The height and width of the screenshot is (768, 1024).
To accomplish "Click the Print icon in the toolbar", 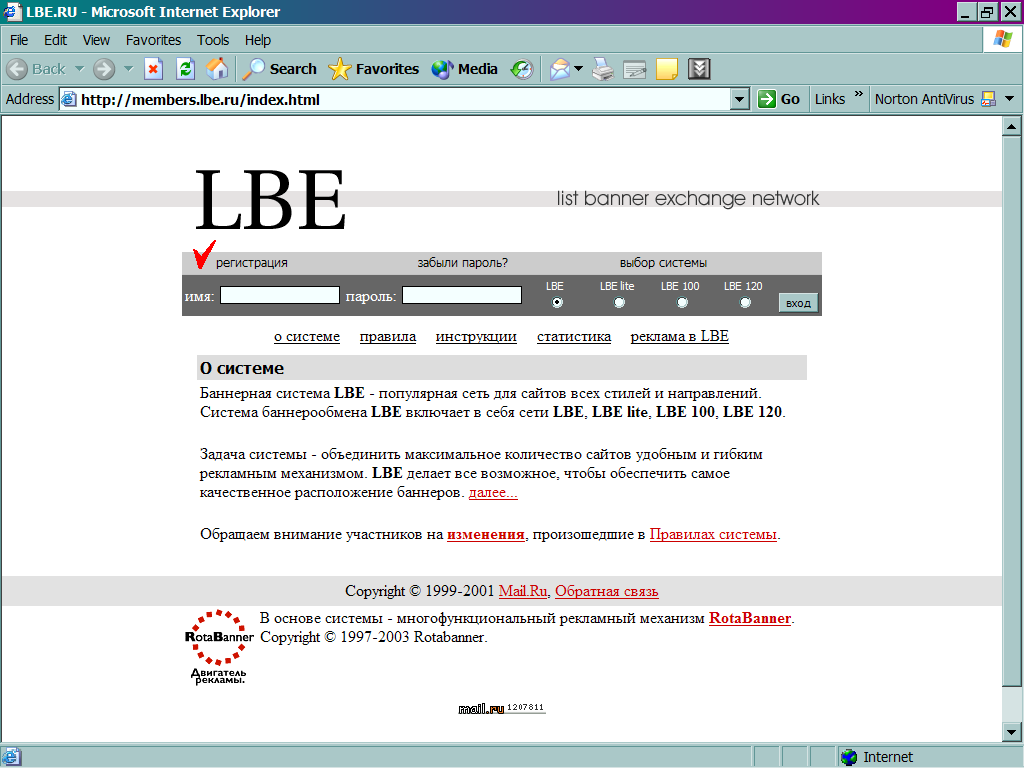I will click(602, 69).
